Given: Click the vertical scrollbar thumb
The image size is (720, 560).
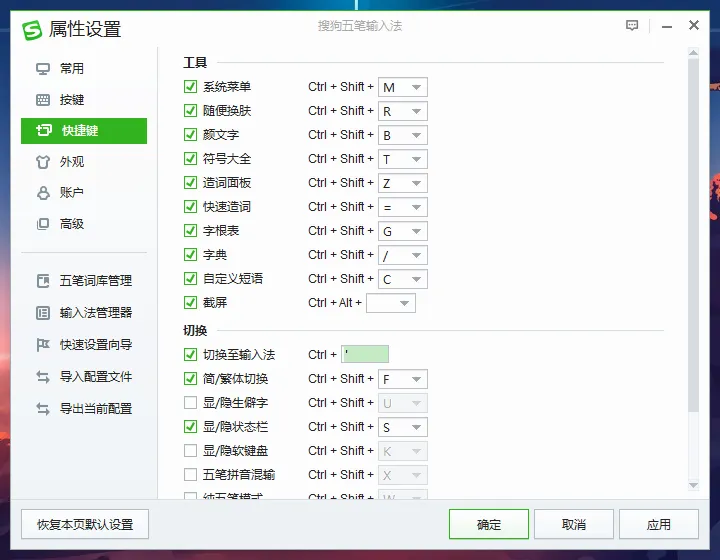Looking at the screenshot, I should point(693,235).
